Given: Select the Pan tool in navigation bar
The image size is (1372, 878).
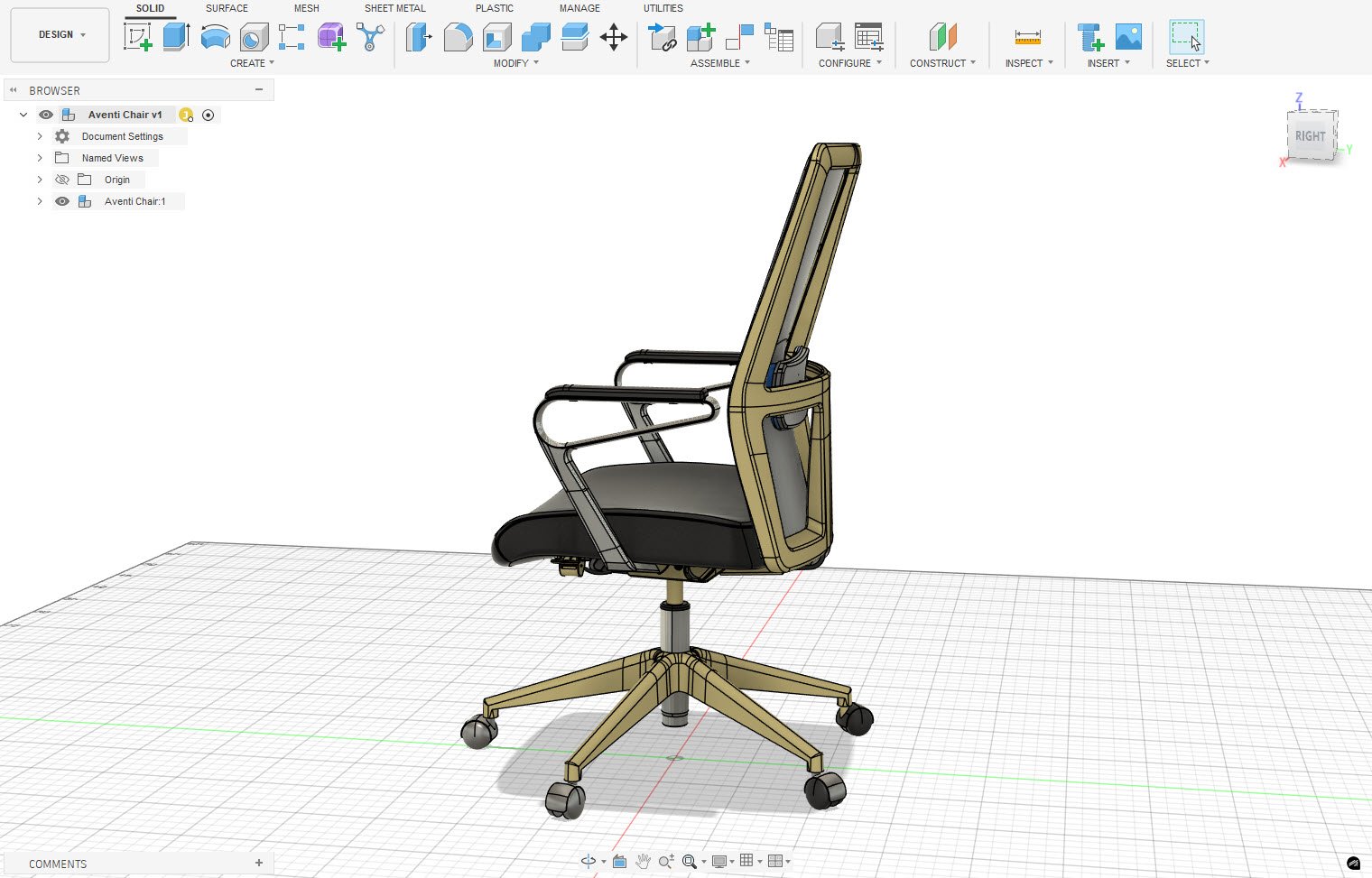Looking at the screenshot, I should pyautogui.click(x=643, y=862).
